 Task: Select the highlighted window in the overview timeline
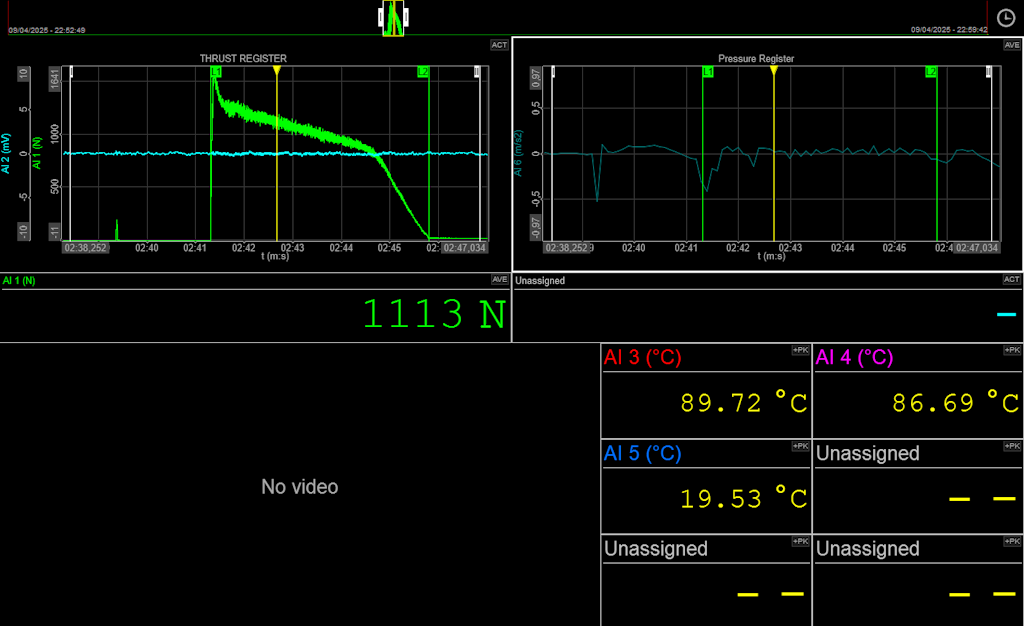[393, 18]
